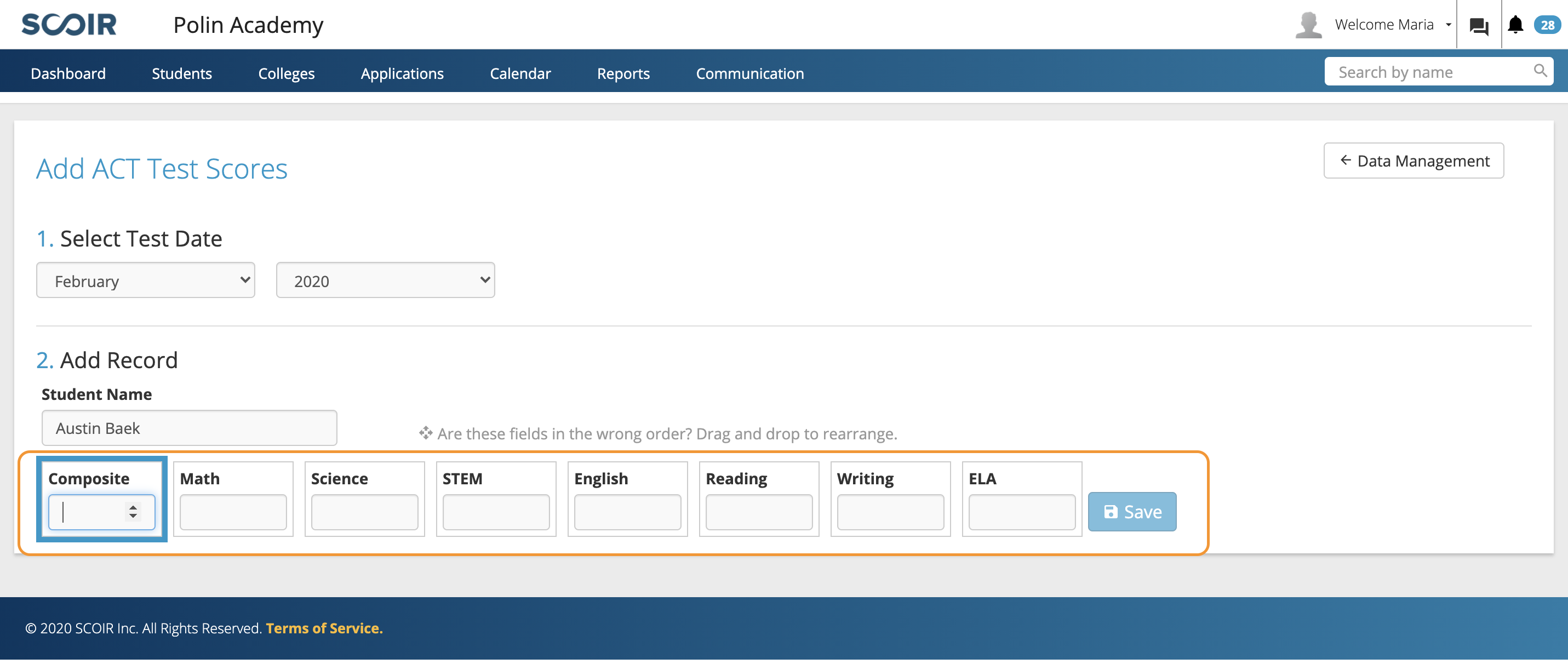Viewport: 1568px width, 664px height.
Task: Go to Dashboard tab
Action: [x=68, y=73]
